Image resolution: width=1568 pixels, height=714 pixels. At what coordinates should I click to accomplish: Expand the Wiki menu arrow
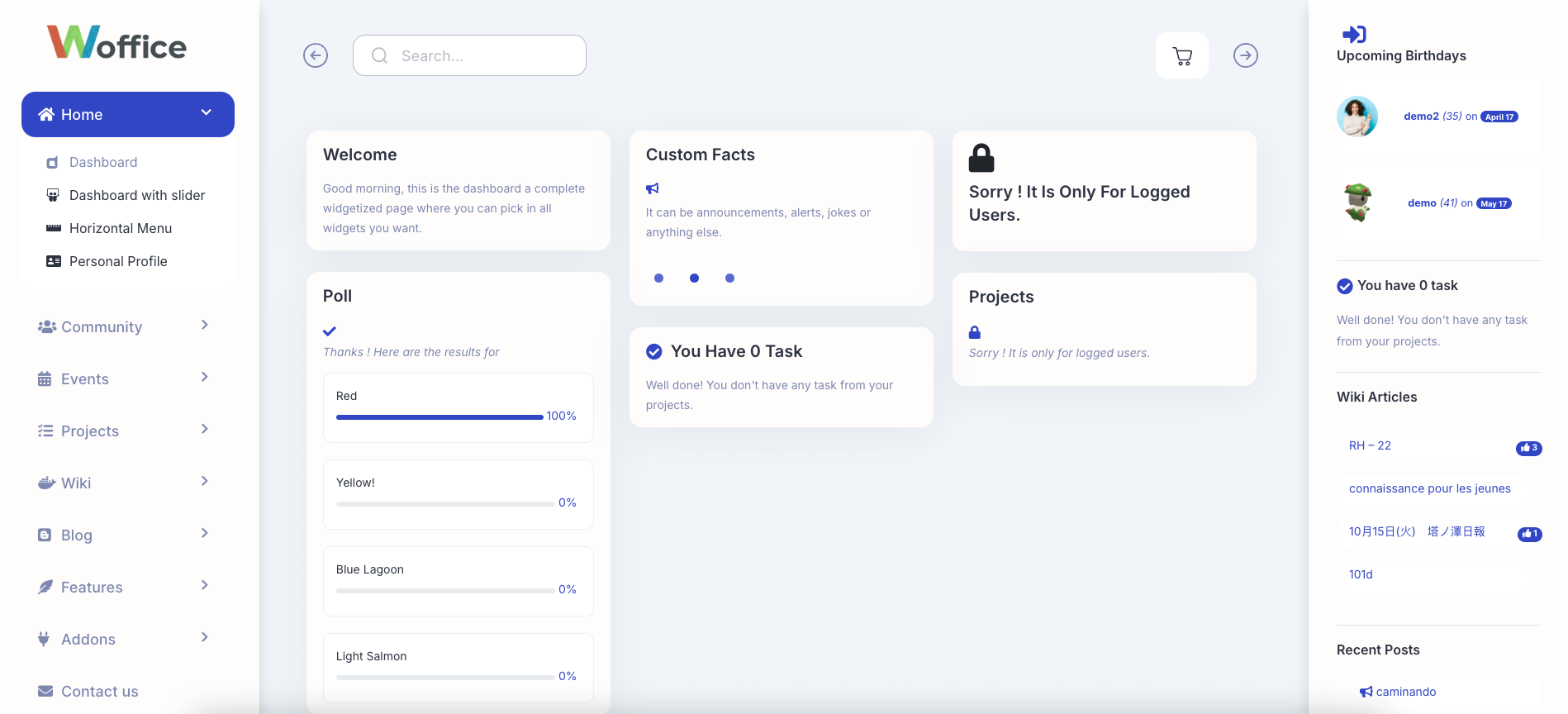pos(205,481)
